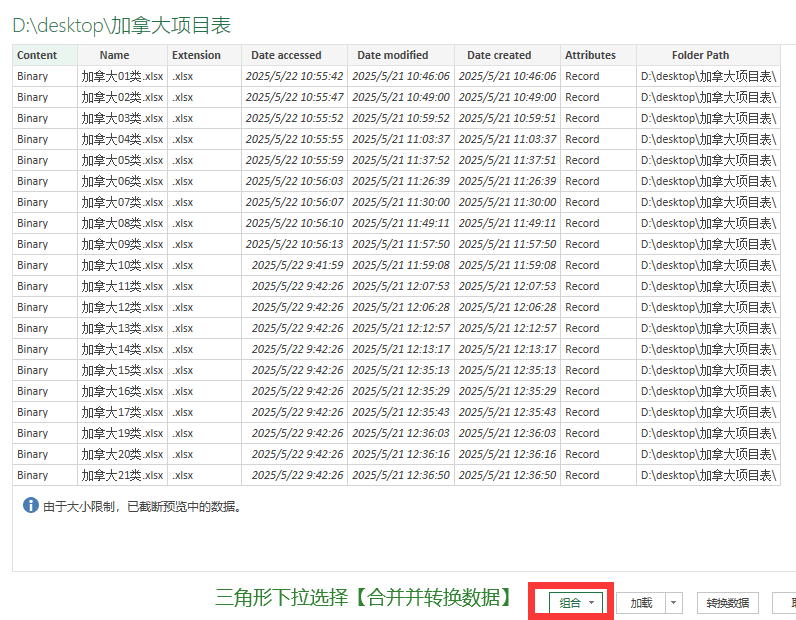Click Date modified 2025/5/21 10:59:52 cell

[x=401, y=118]
